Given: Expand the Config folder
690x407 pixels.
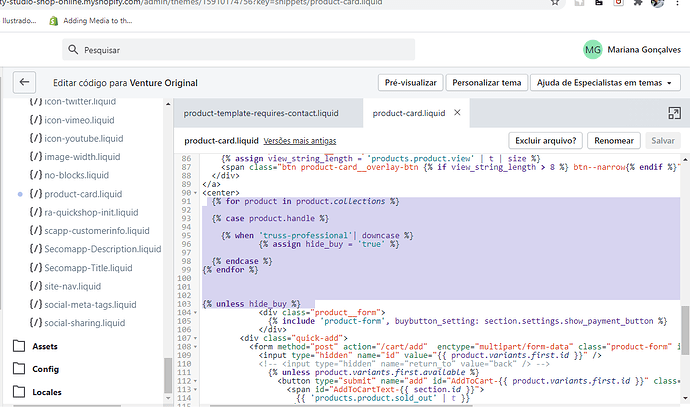Looking at the screenshot, I should point(46,369).
